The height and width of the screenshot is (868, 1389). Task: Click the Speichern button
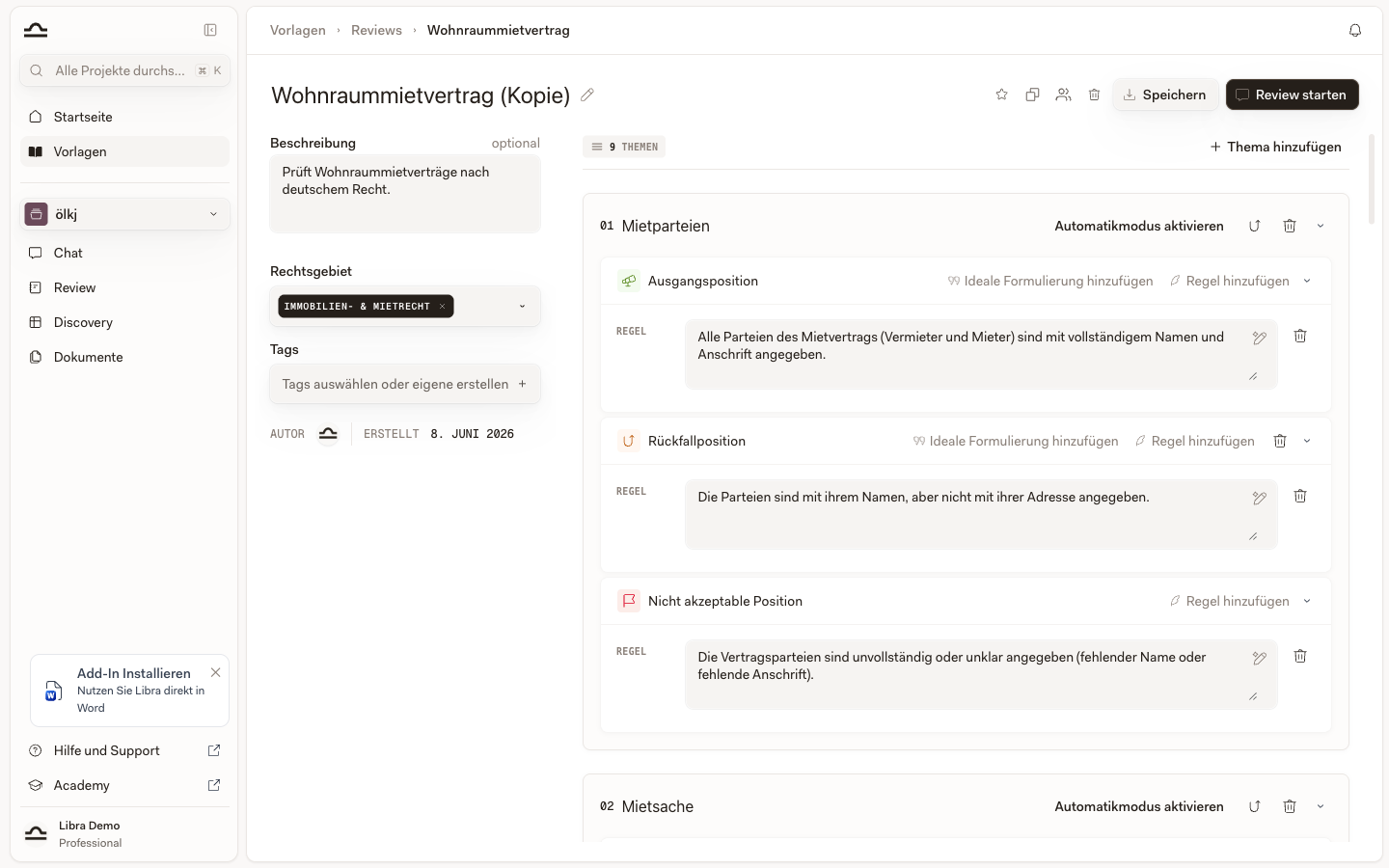click(1164, 95)
